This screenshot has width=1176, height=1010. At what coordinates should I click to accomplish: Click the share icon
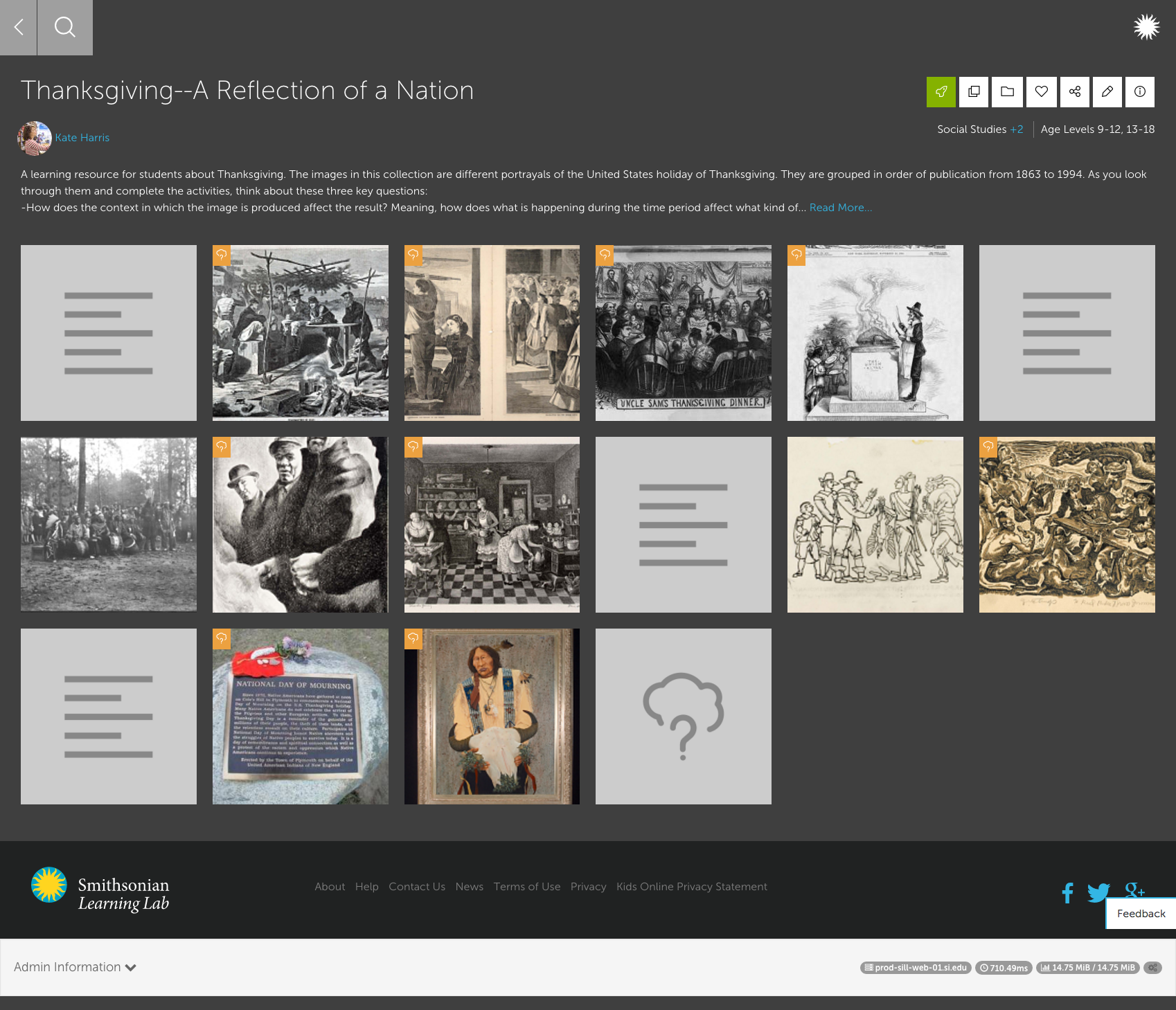tap(1074, 92)
